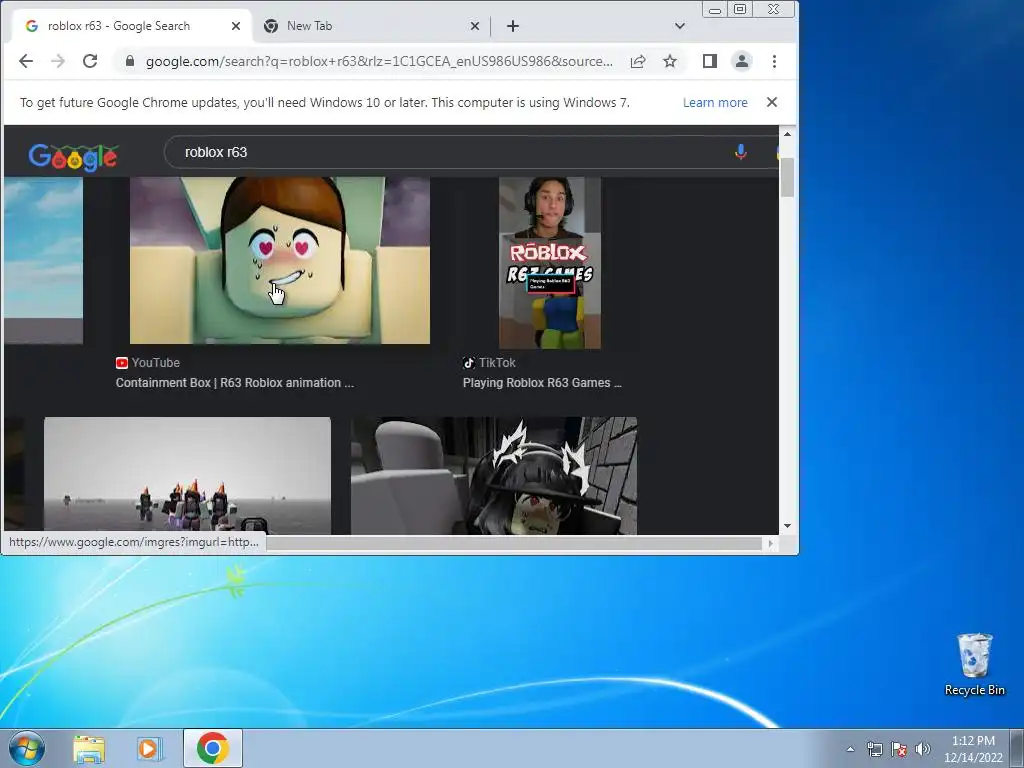Open the TikTok Roblox R63 Games thumbnail
Image resolution: width=1024 pixels, height=768 pixels.
pos(550,263)
